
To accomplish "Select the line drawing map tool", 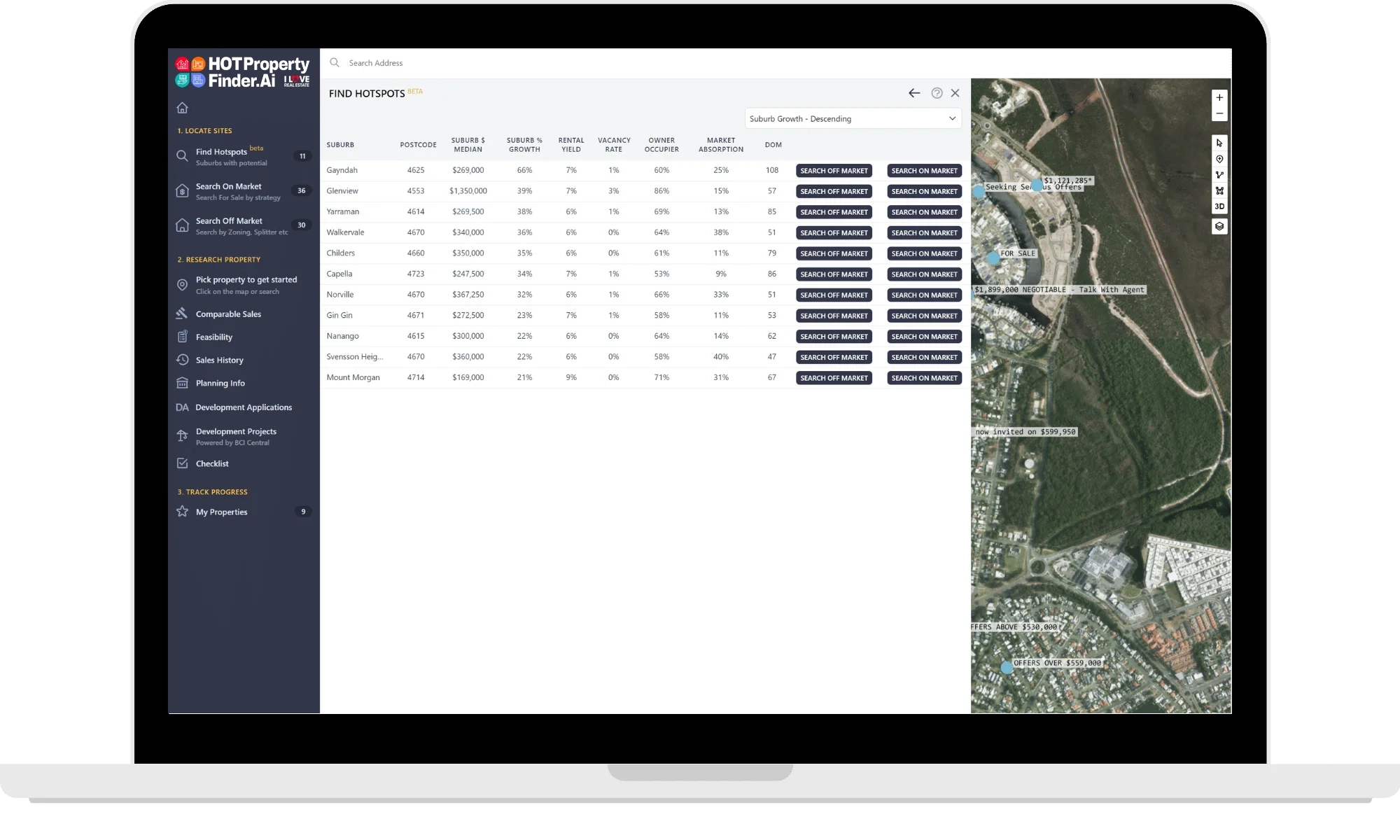I will (x=1219, y=175).
